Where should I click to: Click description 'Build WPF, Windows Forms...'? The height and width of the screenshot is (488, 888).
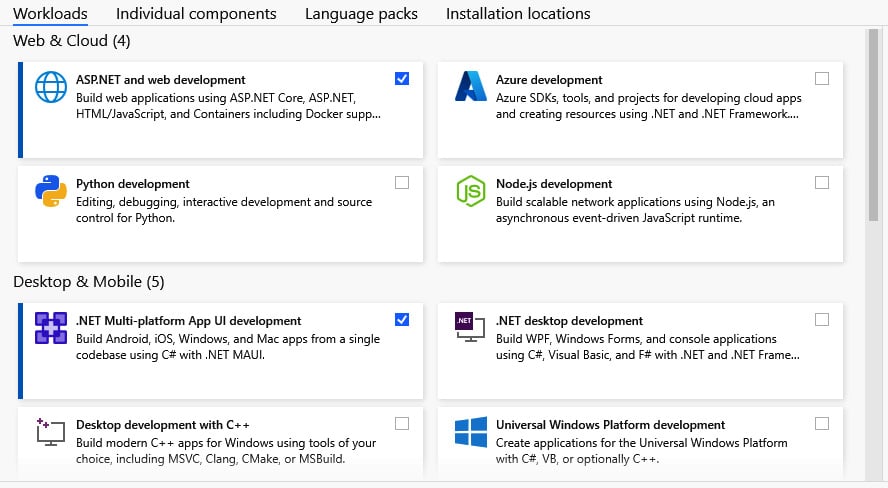pos(648,347)
